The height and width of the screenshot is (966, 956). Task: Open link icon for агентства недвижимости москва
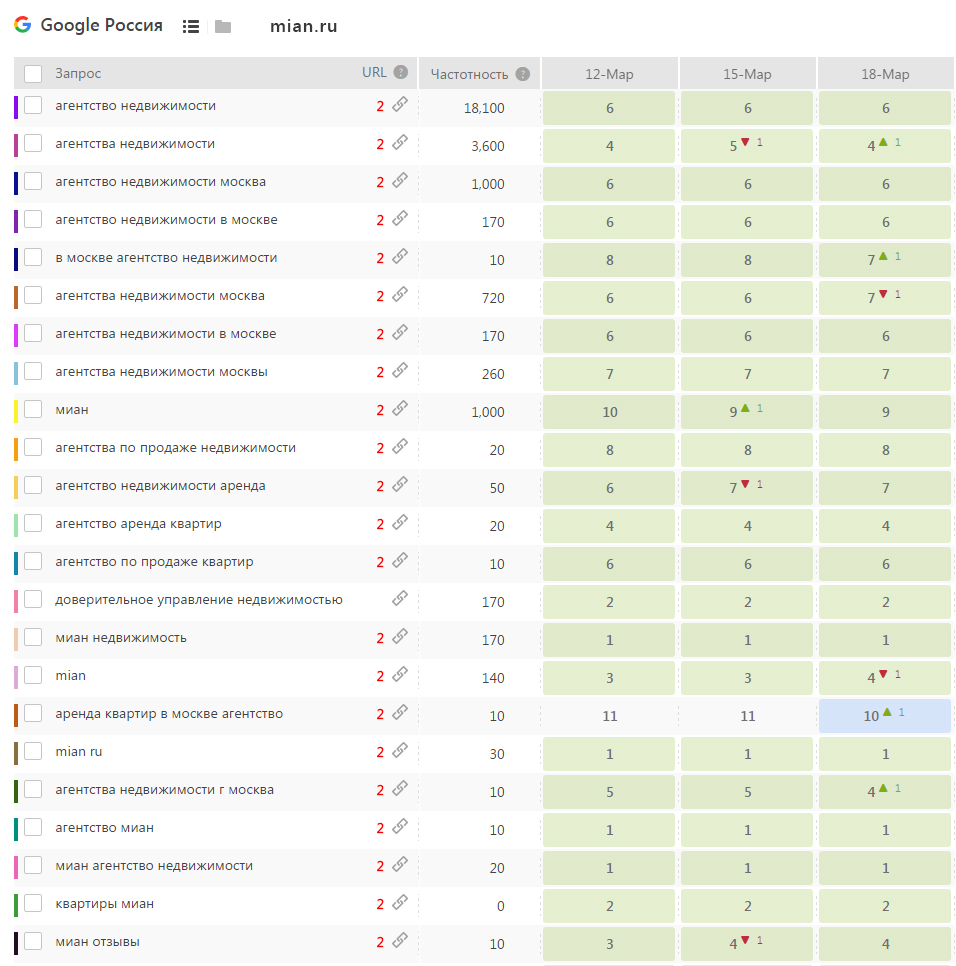400,294
